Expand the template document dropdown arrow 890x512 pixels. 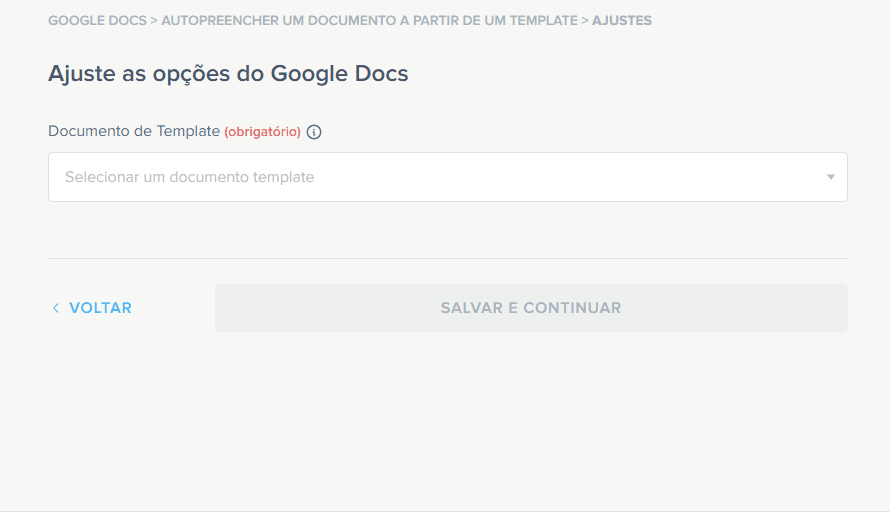tap(830, 177)
